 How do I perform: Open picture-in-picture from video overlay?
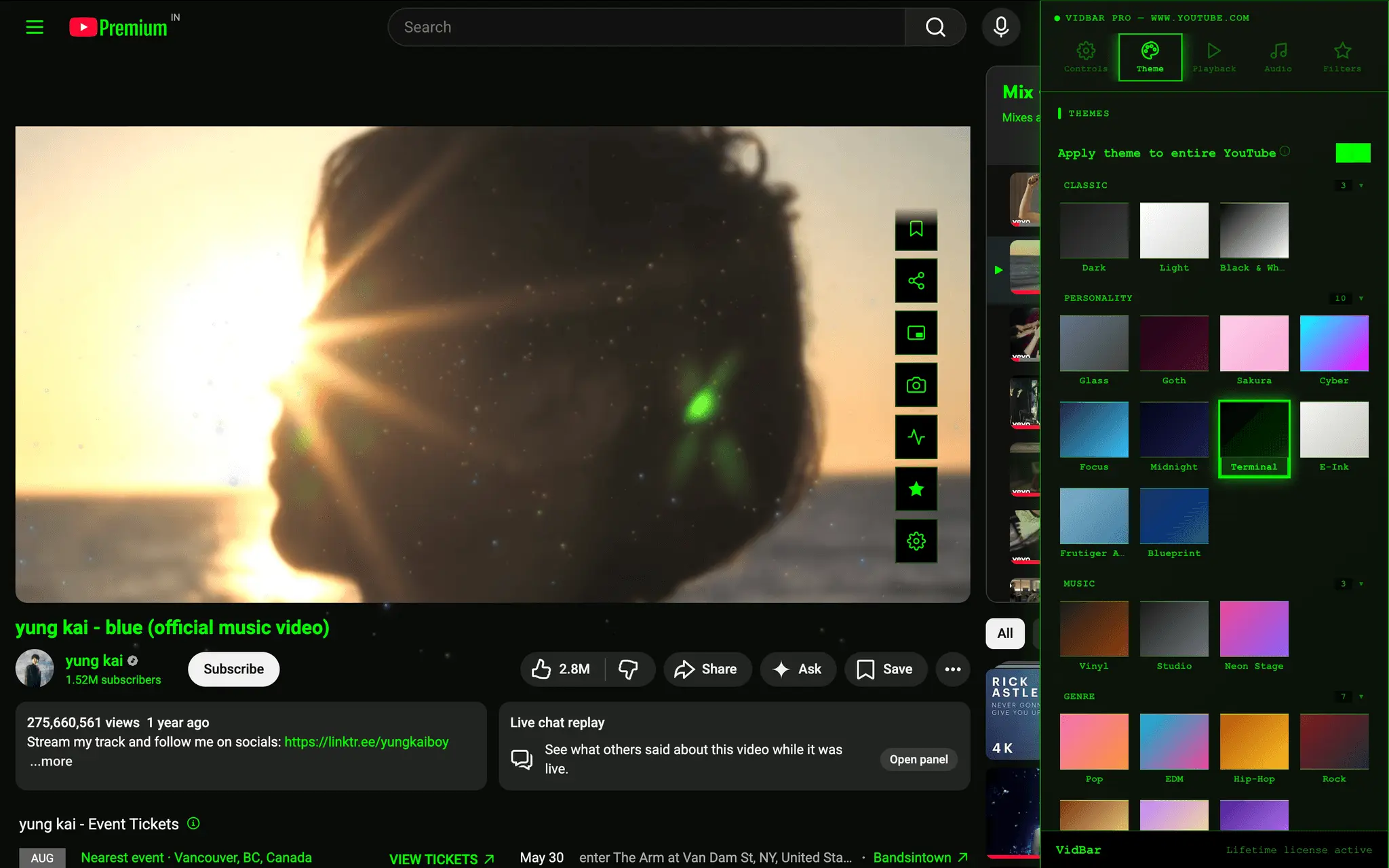click(916, 333)
